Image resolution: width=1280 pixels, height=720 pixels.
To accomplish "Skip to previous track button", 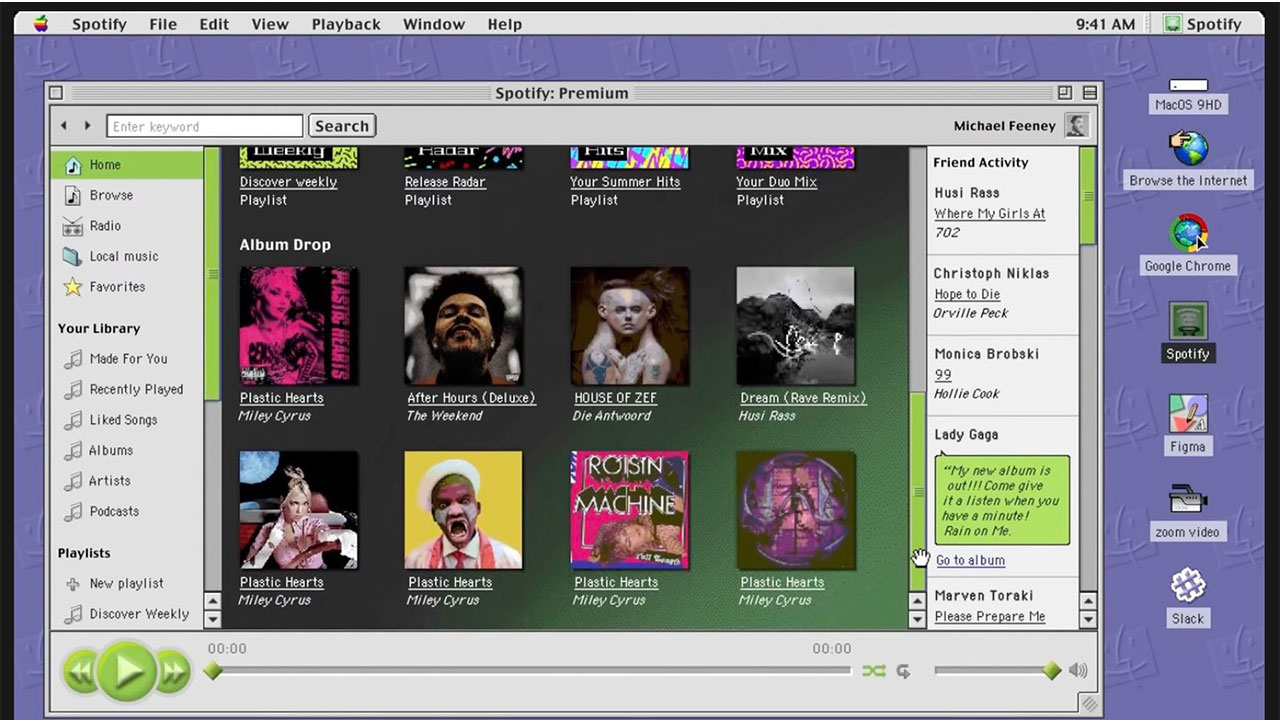I will (80, 671).
